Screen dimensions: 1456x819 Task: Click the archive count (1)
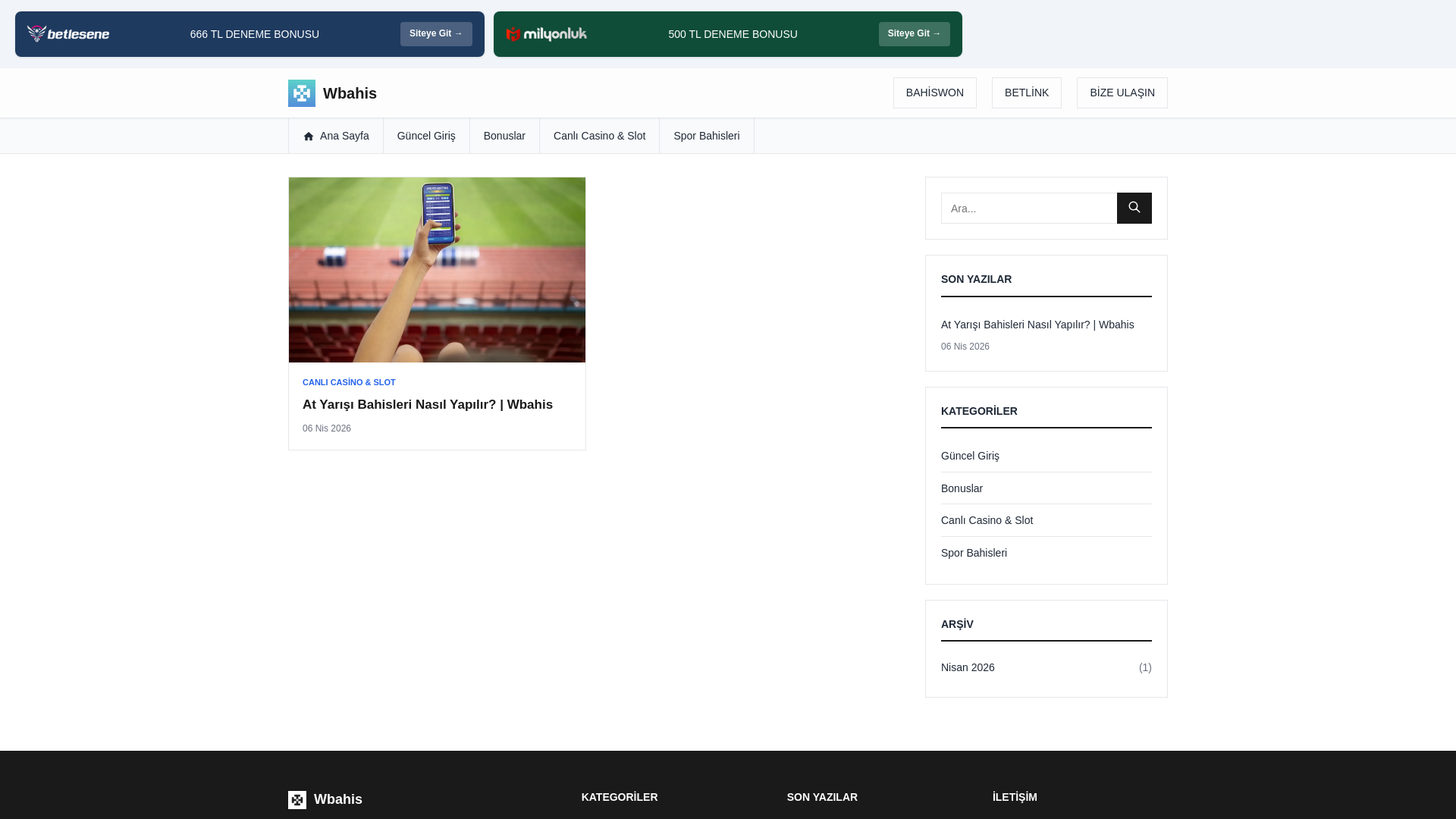coord(1145,667)
